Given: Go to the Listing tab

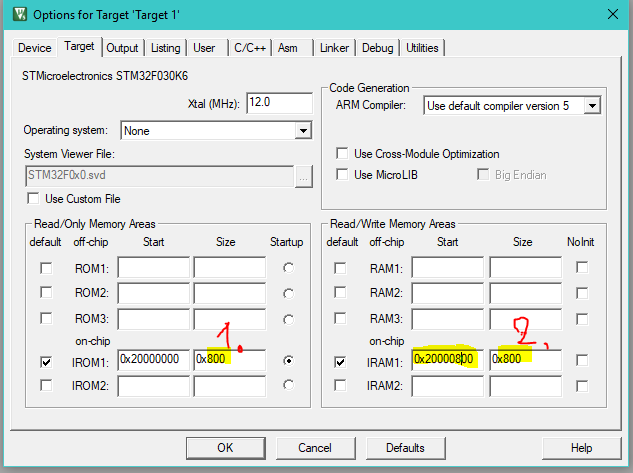Looking at the screenshot, I should (166, 48).
